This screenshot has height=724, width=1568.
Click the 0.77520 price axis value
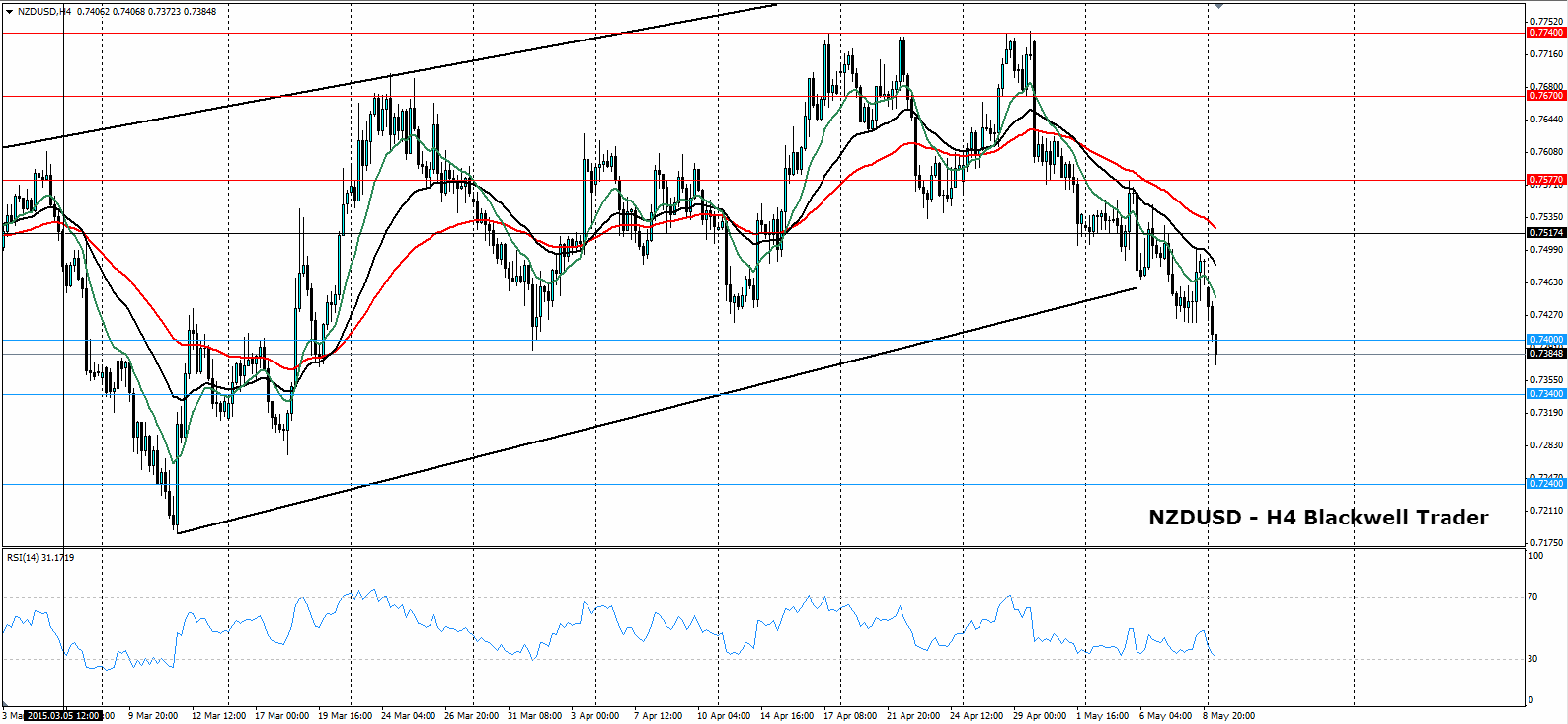click(x=1546, y=21)
